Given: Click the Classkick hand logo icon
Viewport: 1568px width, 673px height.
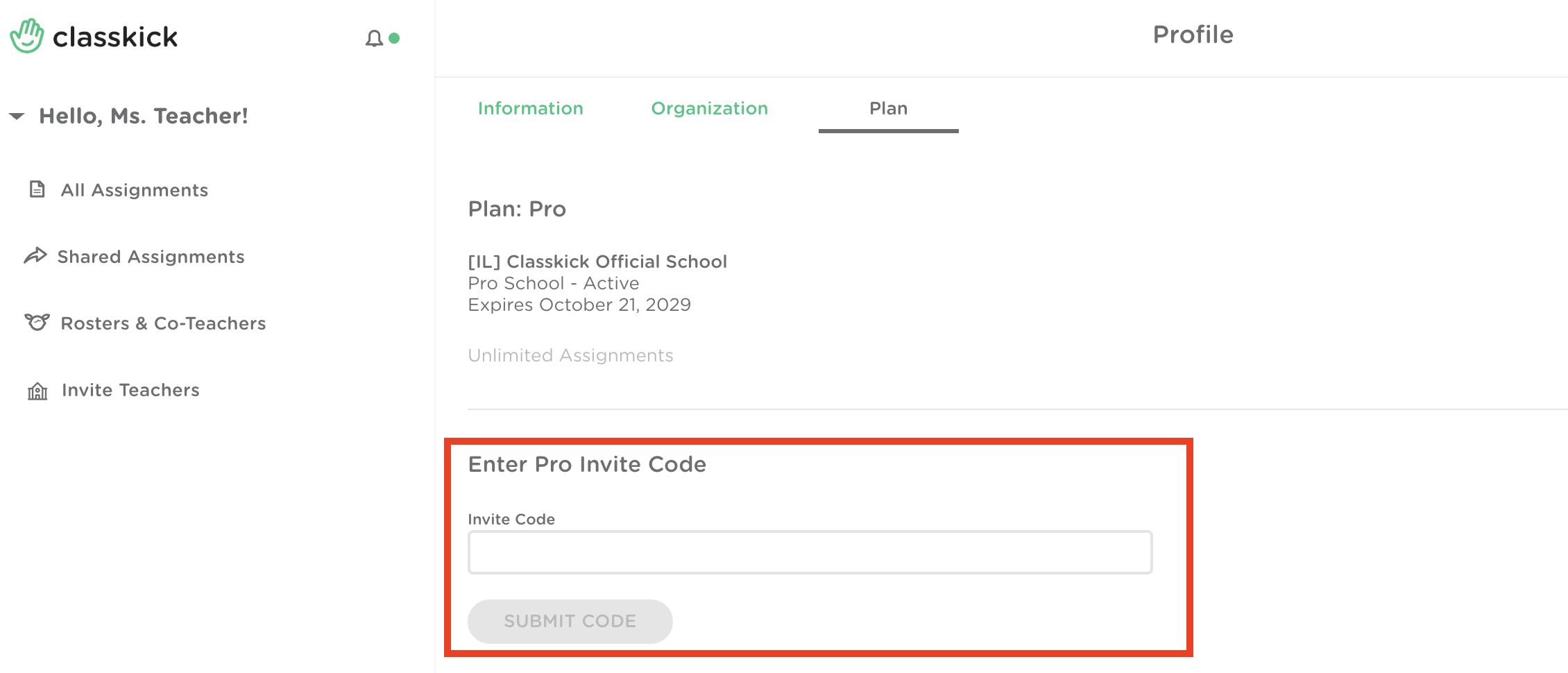Looking at the screenshot, I should tap(27, 36).
